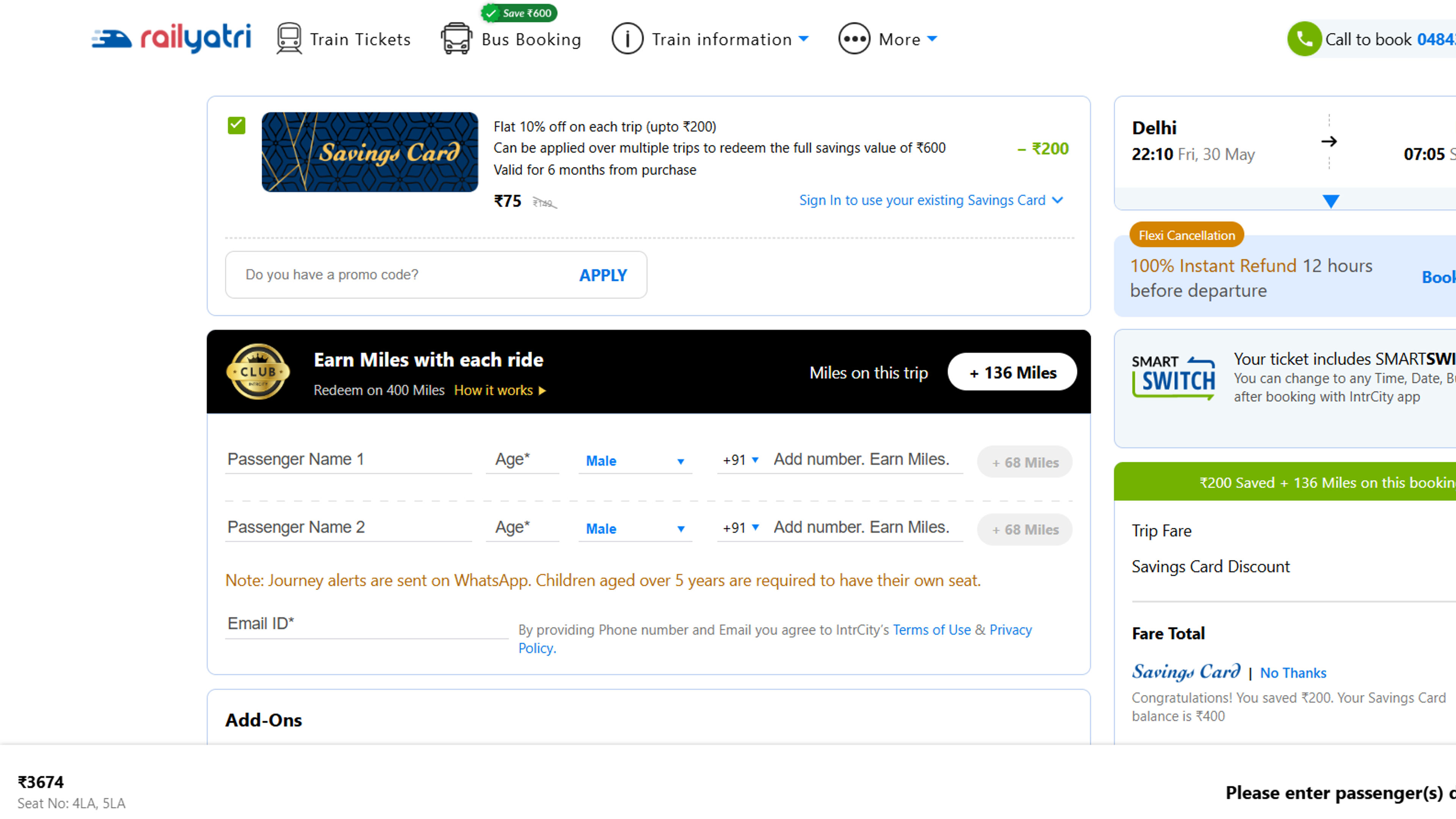Open Privacy Policy link
The height and width of the screenshot is (819, 1456).
click(1010, 630)
